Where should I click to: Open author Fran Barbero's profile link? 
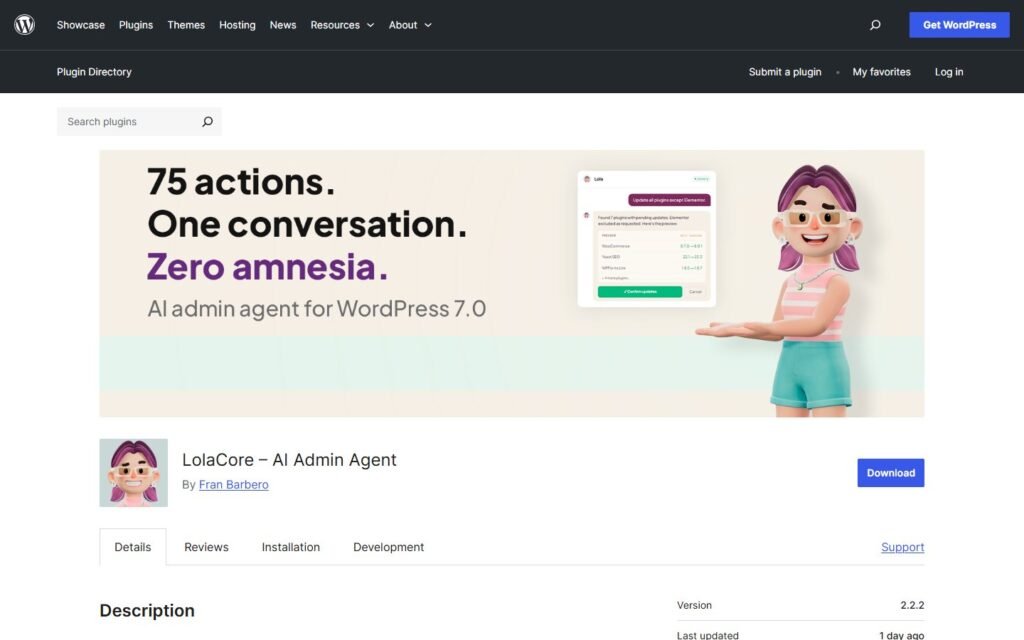(x=233, y=485)
